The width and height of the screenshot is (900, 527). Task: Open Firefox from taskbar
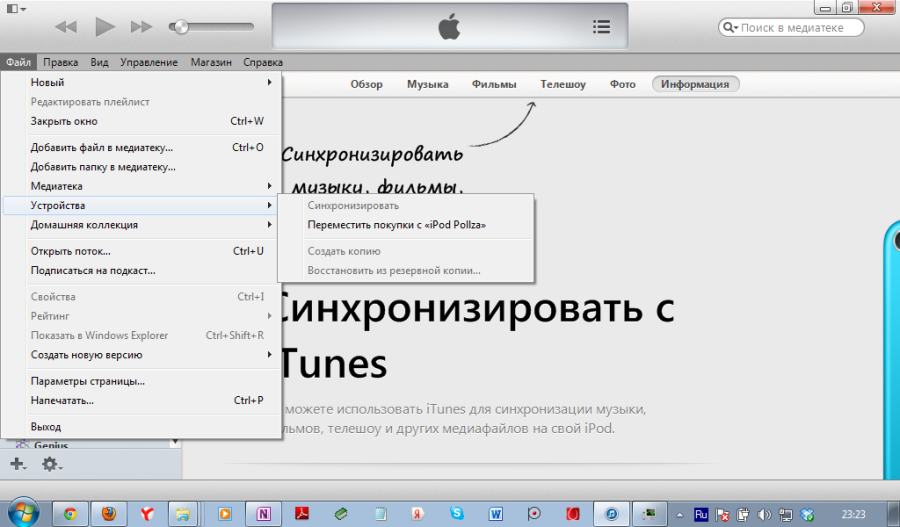[108, 514]
